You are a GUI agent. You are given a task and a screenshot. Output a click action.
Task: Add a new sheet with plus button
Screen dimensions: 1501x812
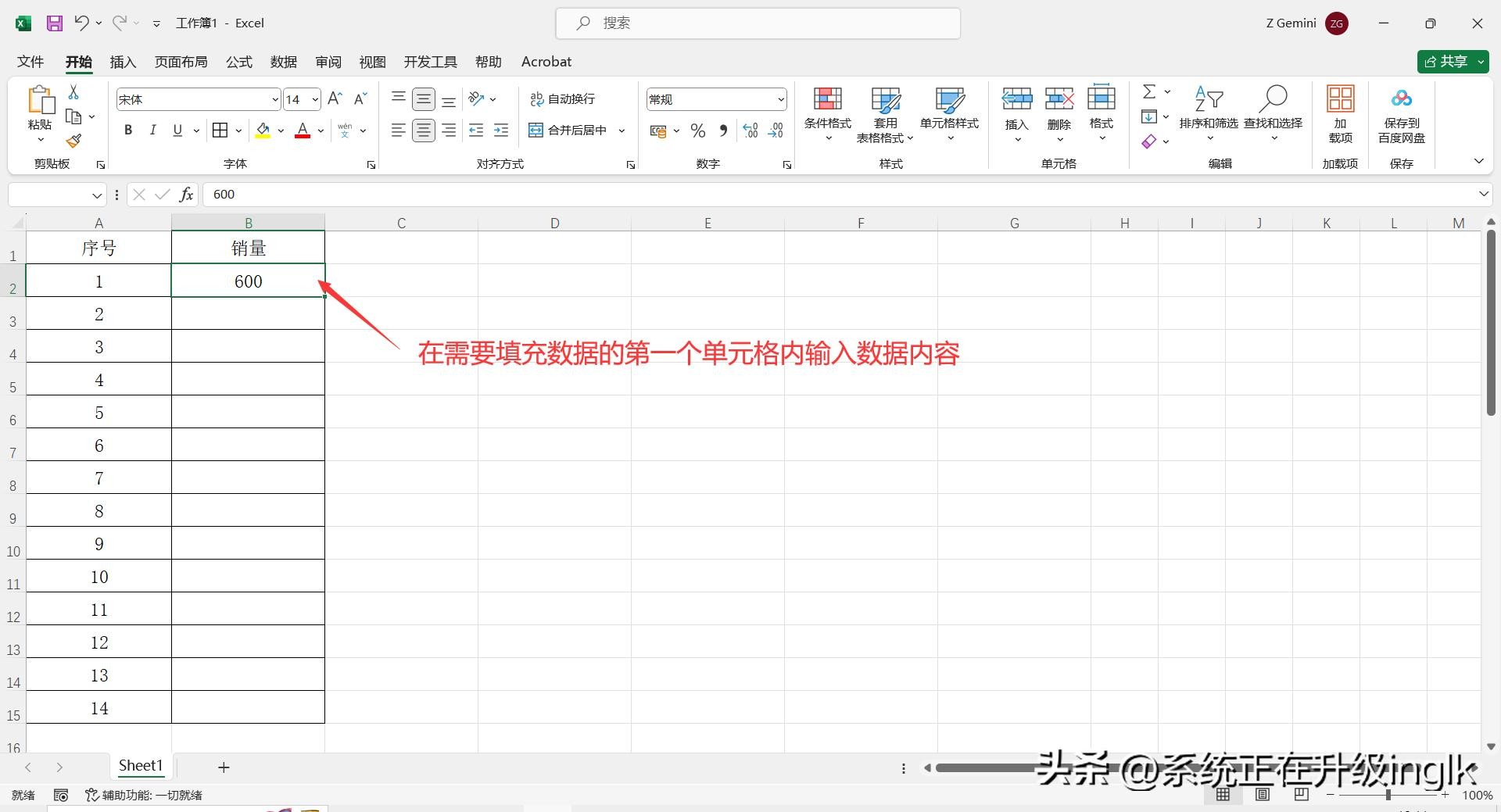[x=224, y=767]
